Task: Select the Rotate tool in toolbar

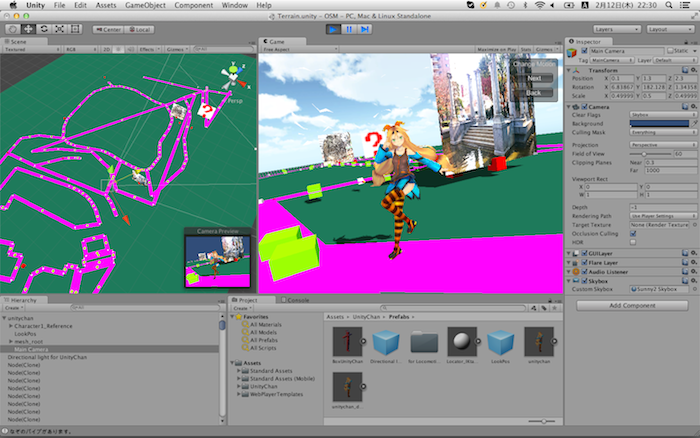Action: (44, 29)
